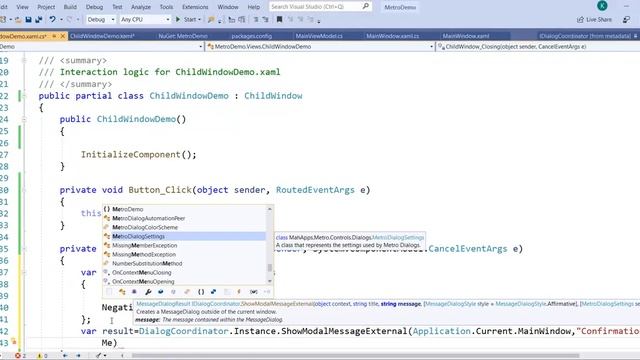
Task: Open the Tools menu
Action: click(166, 7)
